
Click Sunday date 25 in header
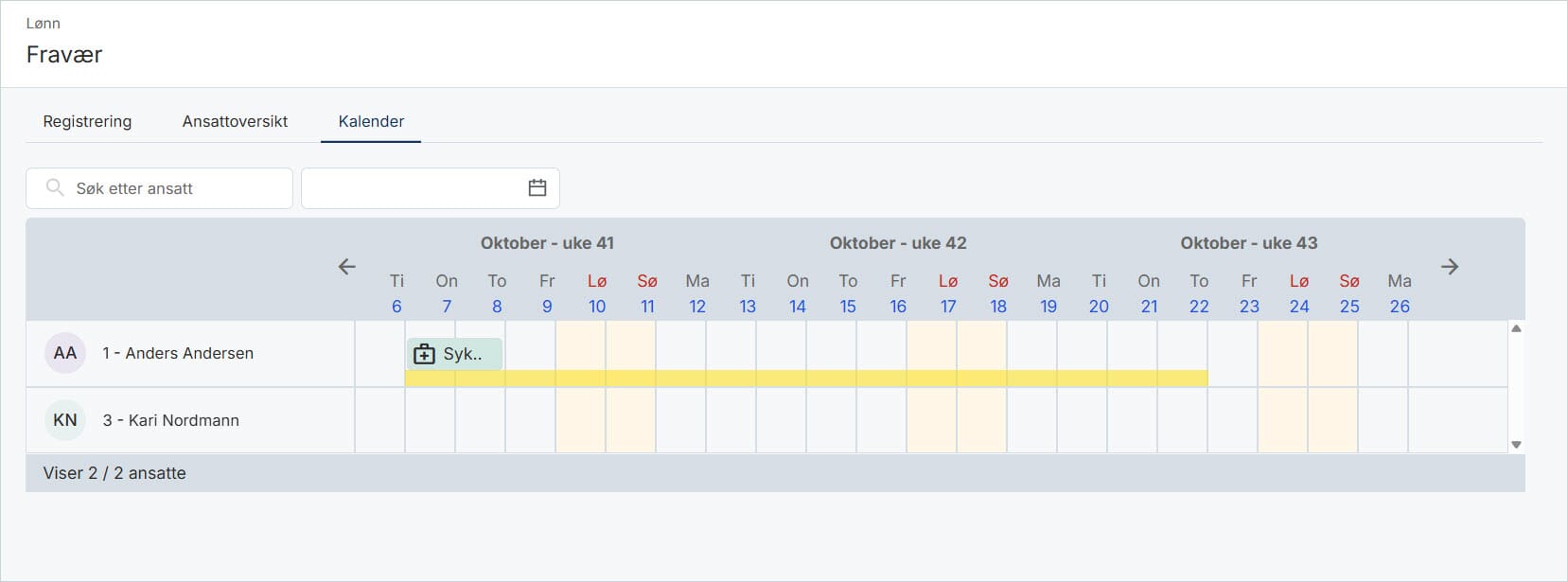1349,307
